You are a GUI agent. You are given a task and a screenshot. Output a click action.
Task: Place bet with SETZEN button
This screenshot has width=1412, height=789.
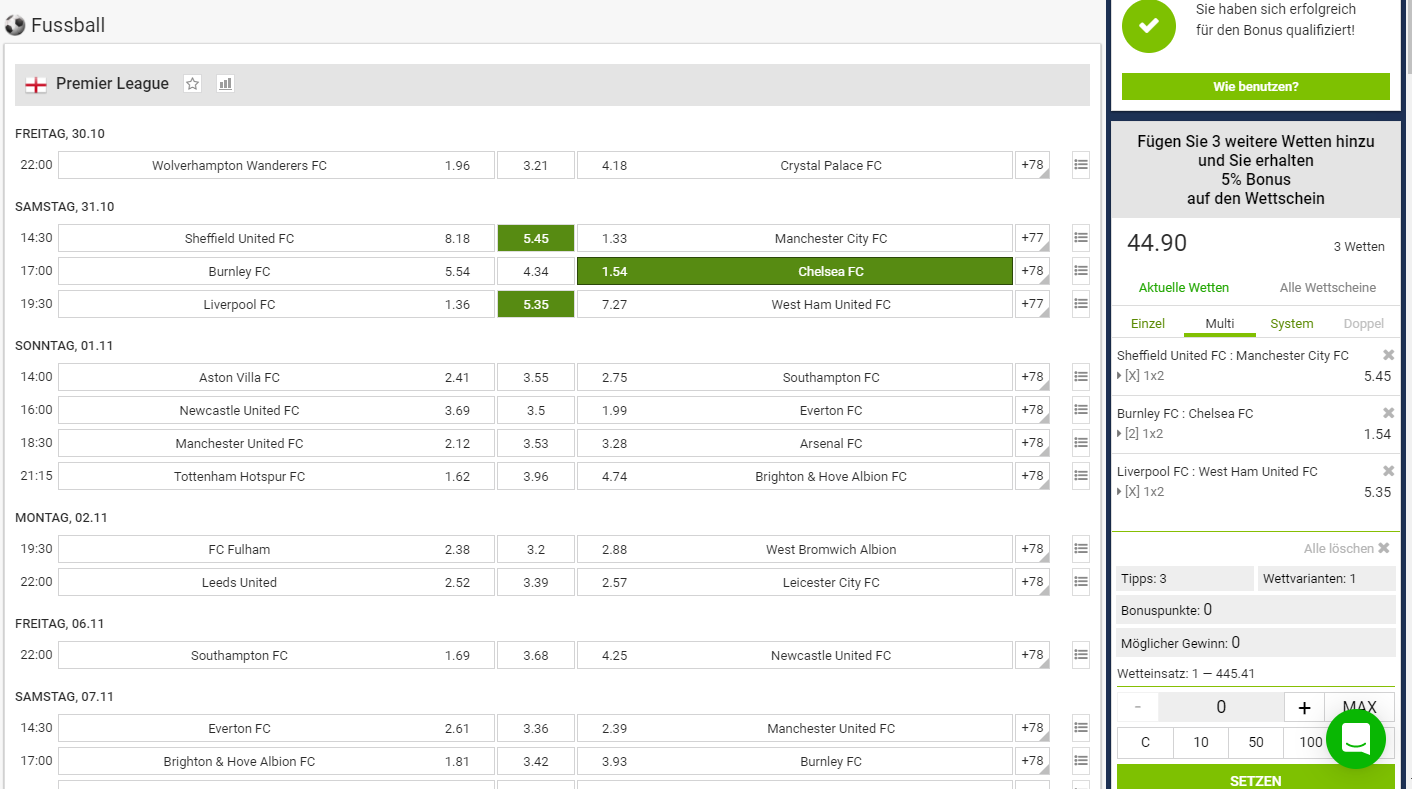pyautogui.click(x=1256, y=779)
